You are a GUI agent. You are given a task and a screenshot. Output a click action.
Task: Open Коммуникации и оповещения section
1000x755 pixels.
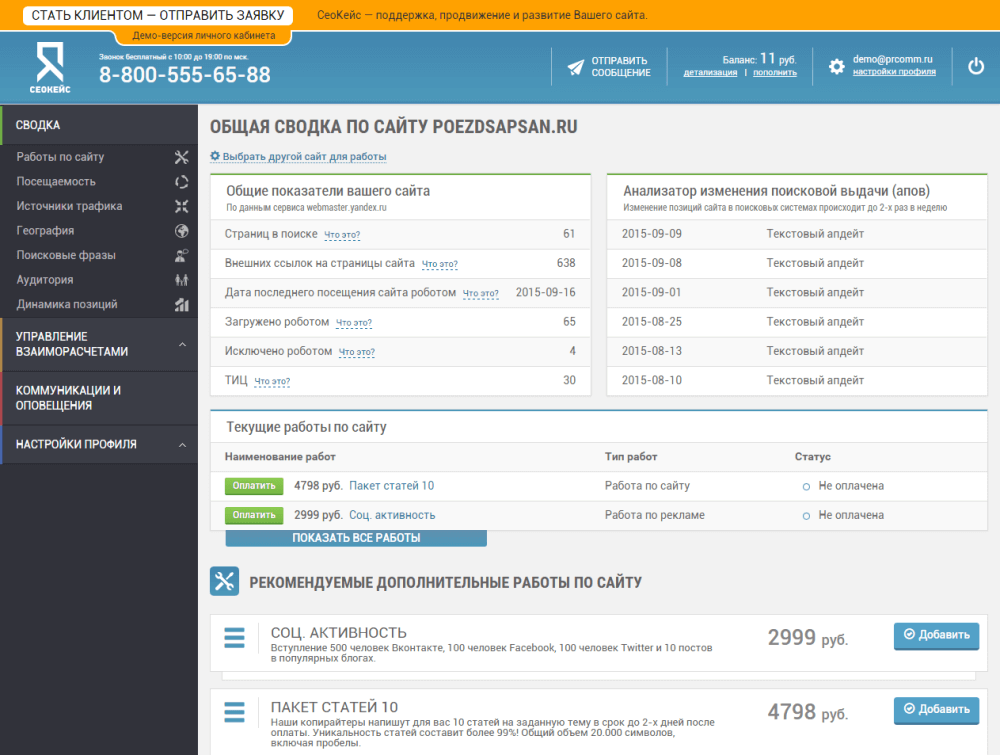click(x=99, y=398)
